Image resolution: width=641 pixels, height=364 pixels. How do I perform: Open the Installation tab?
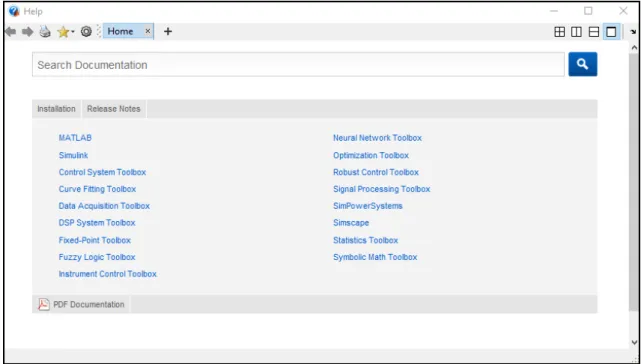[x=56, y=109]
